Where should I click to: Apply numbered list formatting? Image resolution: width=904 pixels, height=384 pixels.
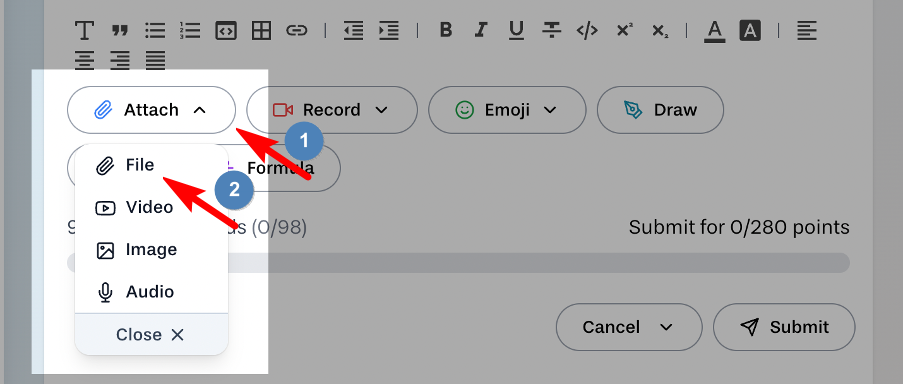[190, 31]
